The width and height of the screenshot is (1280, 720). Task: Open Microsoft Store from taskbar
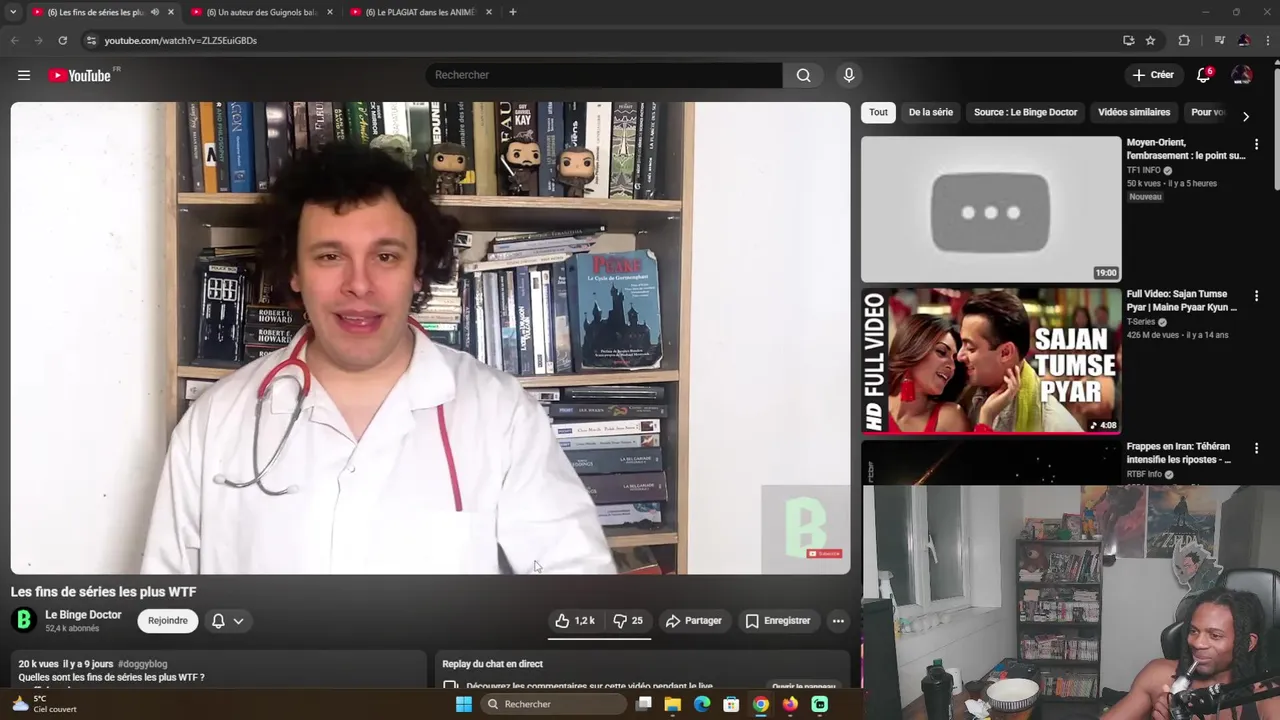tap(731, 704)
